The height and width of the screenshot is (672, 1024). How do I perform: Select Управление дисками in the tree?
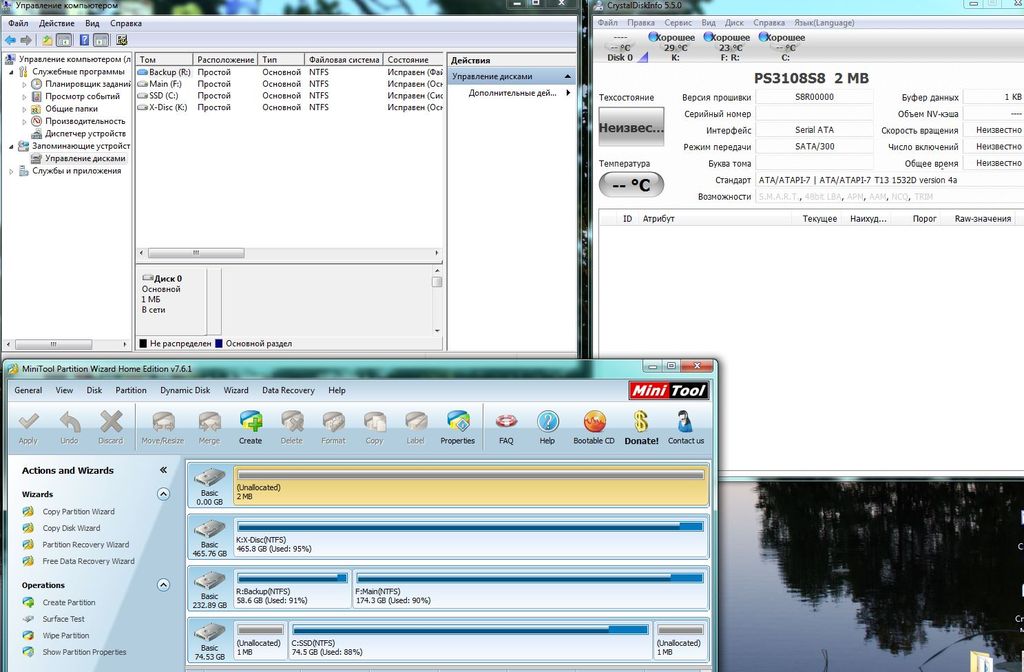pyautogui.click(x=84, y=158)
